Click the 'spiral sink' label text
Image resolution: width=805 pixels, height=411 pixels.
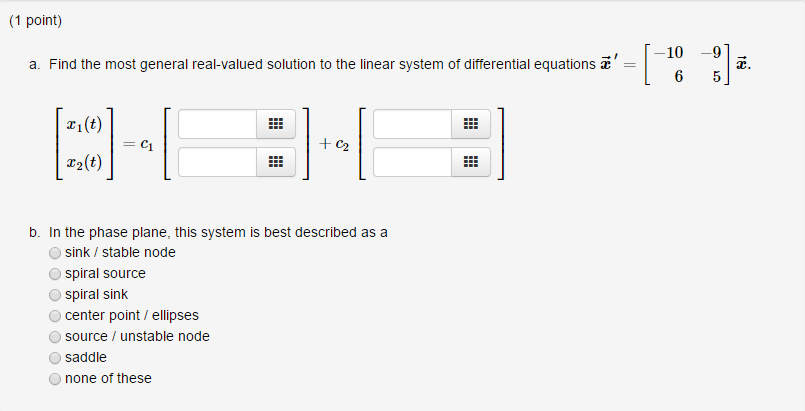click(x=97, y=295)
